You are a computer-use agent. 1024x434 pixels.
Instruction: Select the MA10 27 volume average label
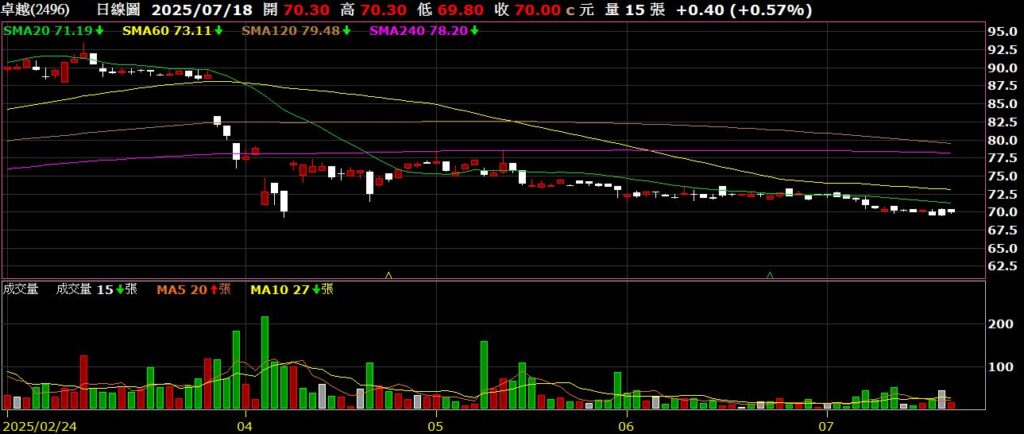(x=280, y=289)
